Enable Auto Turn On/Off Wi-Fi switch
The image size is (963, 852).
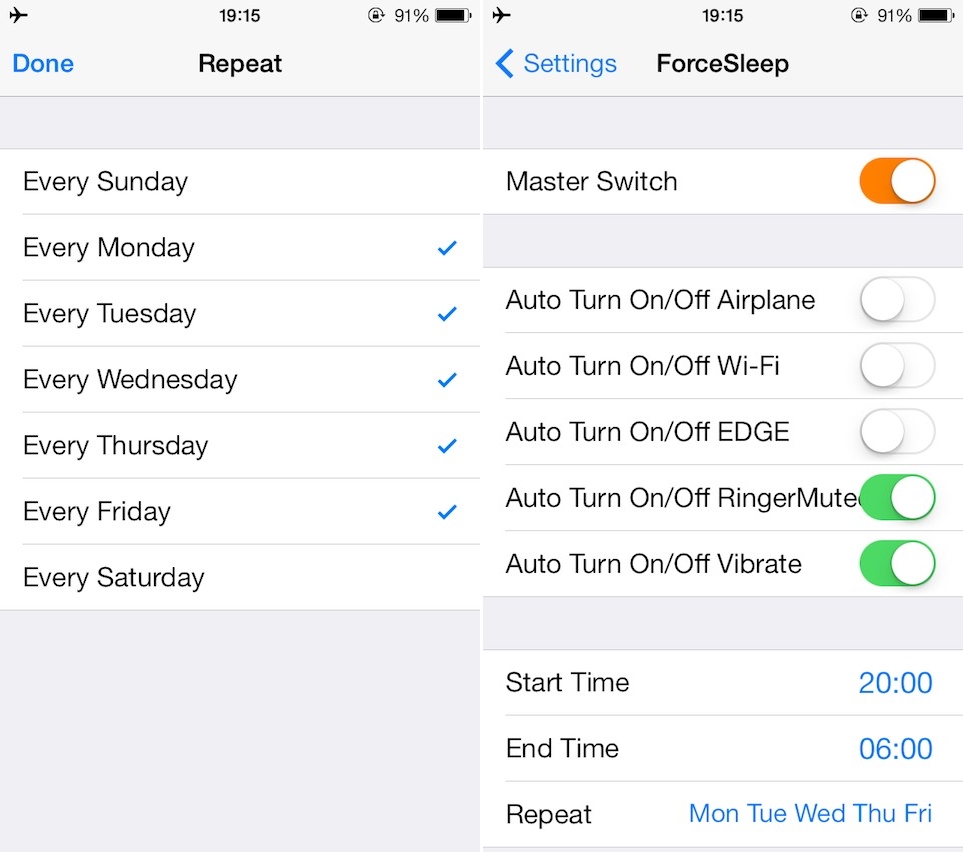coord(897,365)
